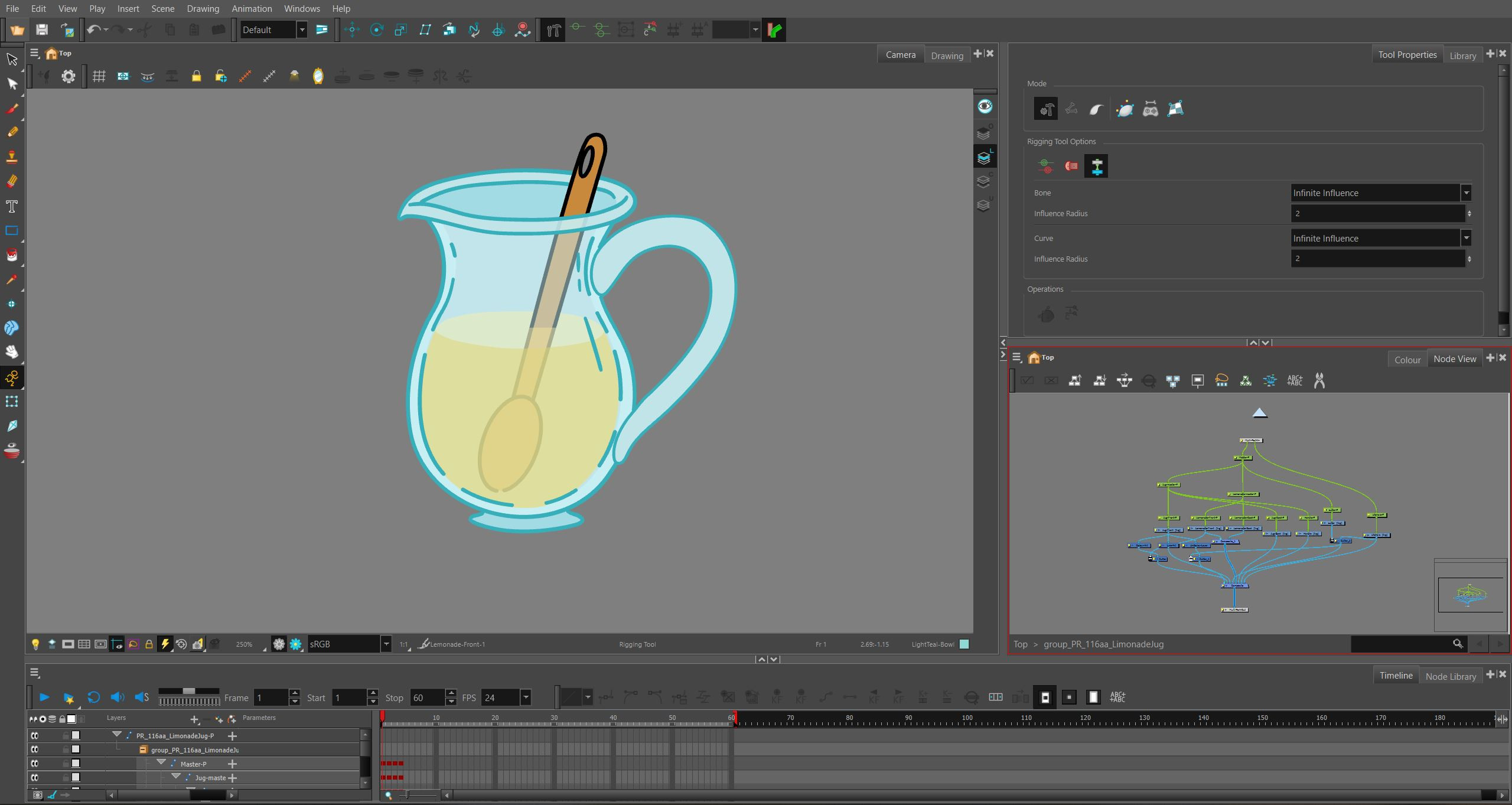Select the Rigging tool in left toolbar
The height and width of the screenshot is (805, 1512).
(12, 377)
